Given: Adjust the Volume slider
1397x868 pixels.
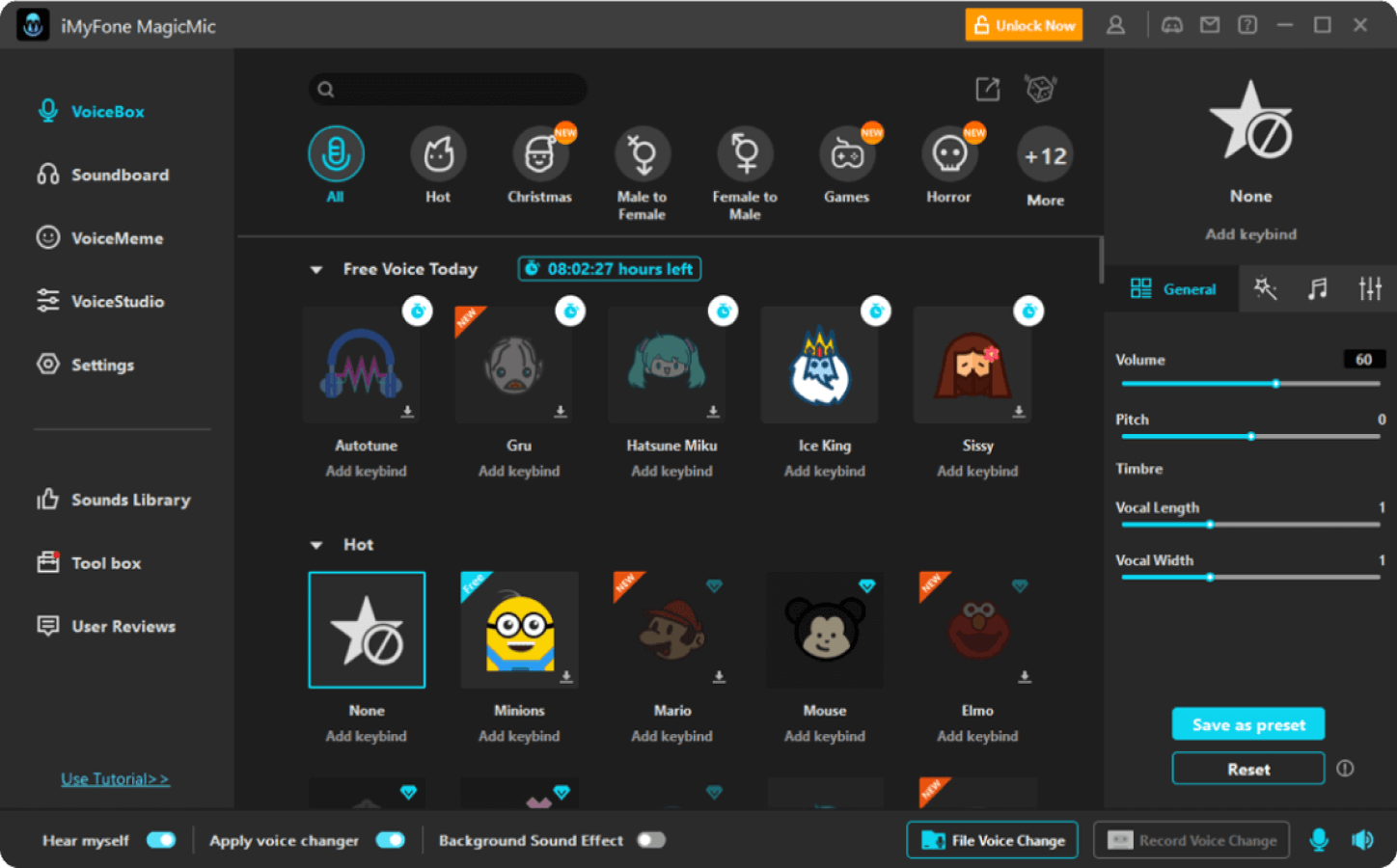Looking at the screenshot, I should (1251, 384).
